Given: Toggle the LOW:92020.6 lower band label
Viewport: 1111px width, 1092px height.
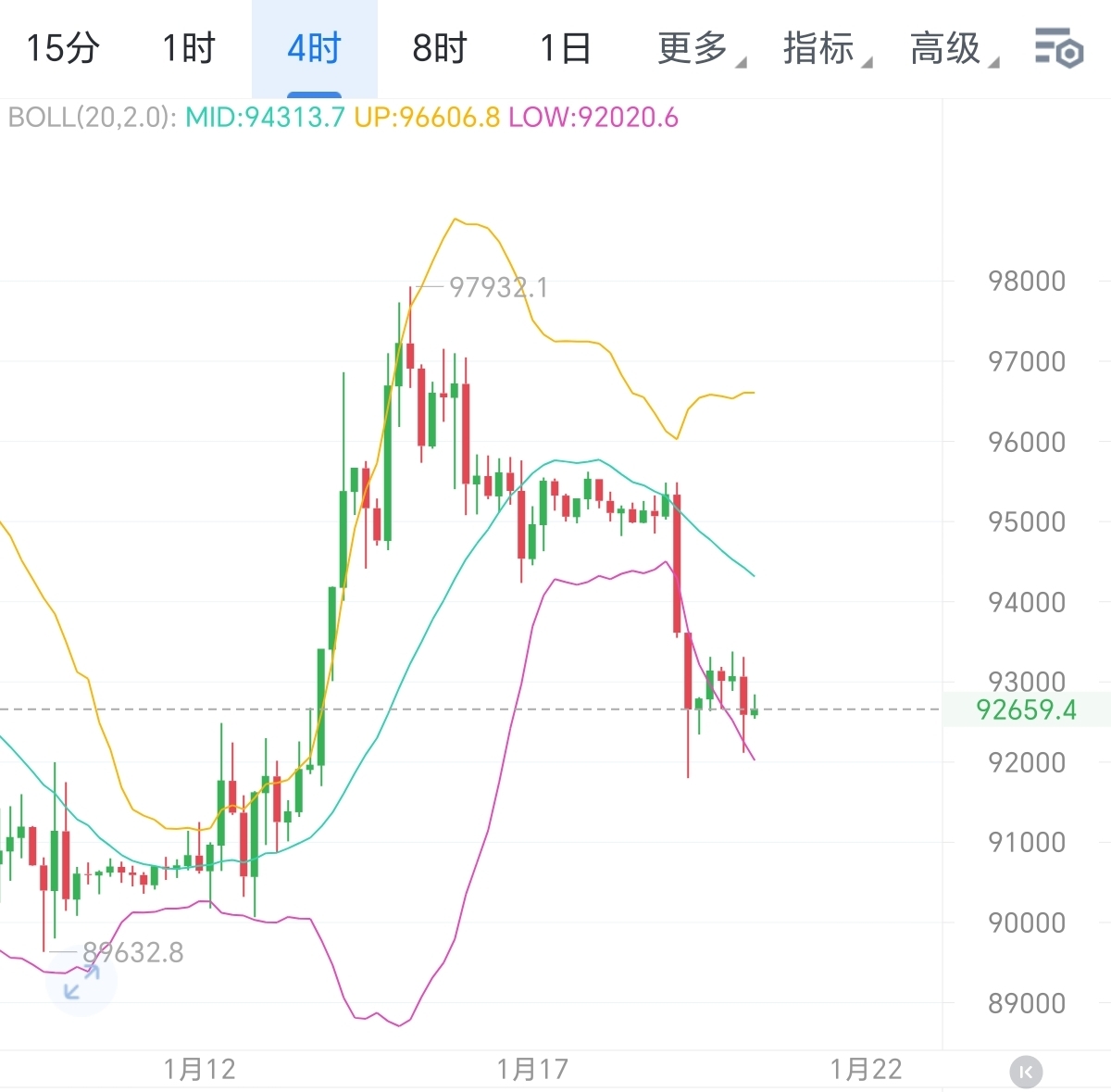Looking at the screenshot, I should (x=593, y=119).
